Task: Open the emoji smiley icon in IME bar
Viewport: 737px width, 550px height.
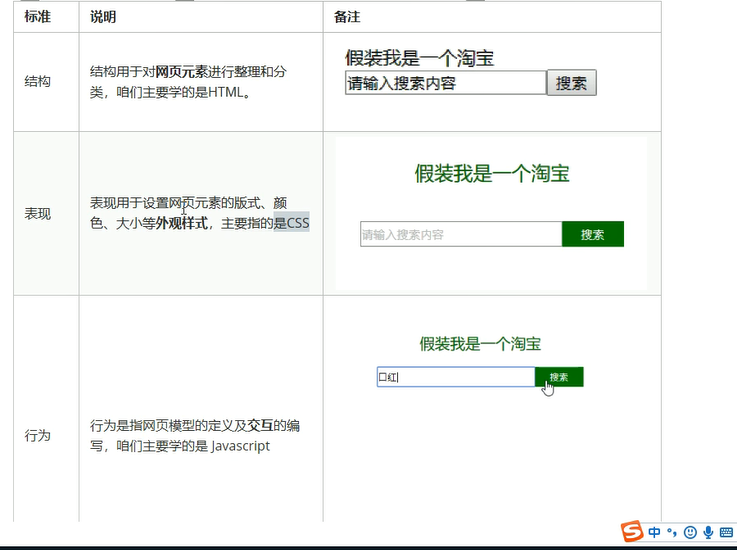Action: (x=690, y=532)
